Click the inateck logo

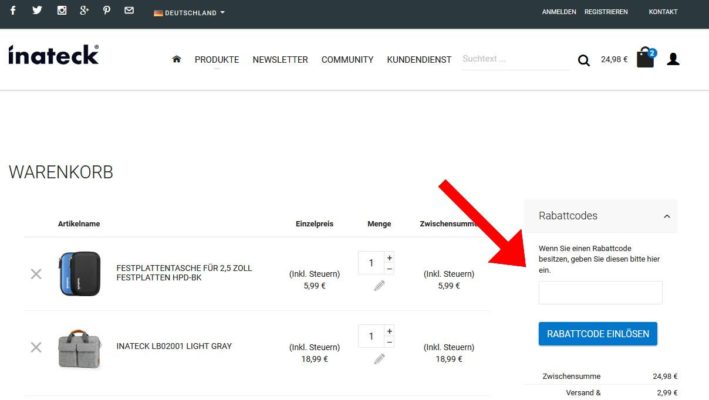pyautogui.click(x=53, y=55)
